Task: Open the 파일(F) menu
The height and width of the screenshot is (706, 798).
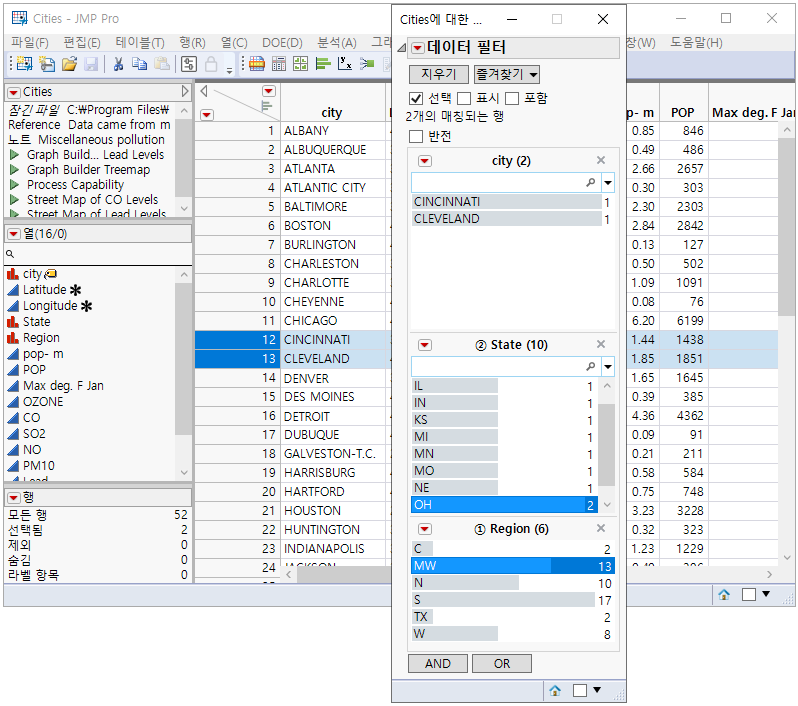Action: tap(30, 43)
